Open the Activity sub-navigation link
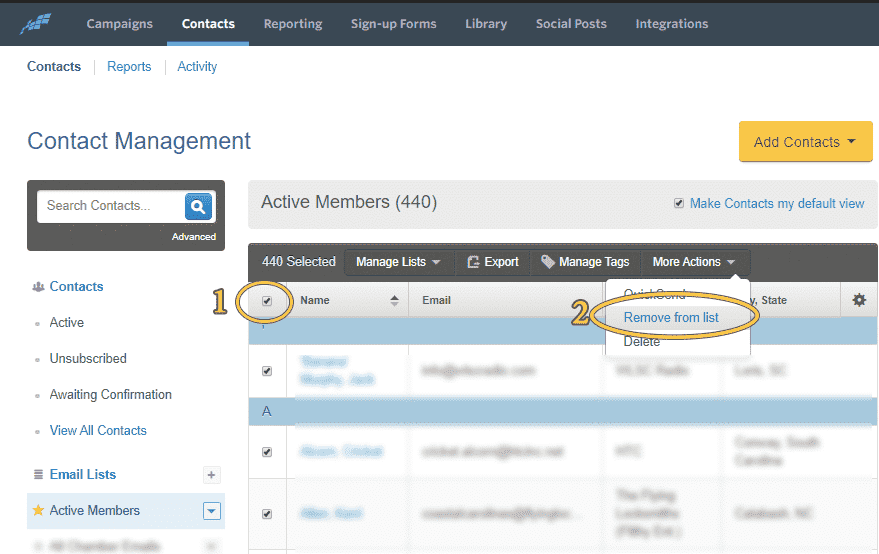This screenshot has height=554, width=879. pyautogui.click(x=197, y=67)
